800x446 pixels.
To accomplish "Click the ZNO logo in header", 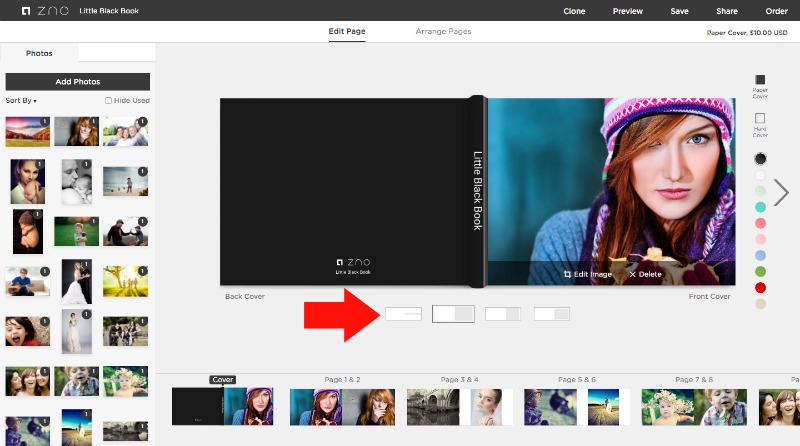I will [x=45, y=11].
